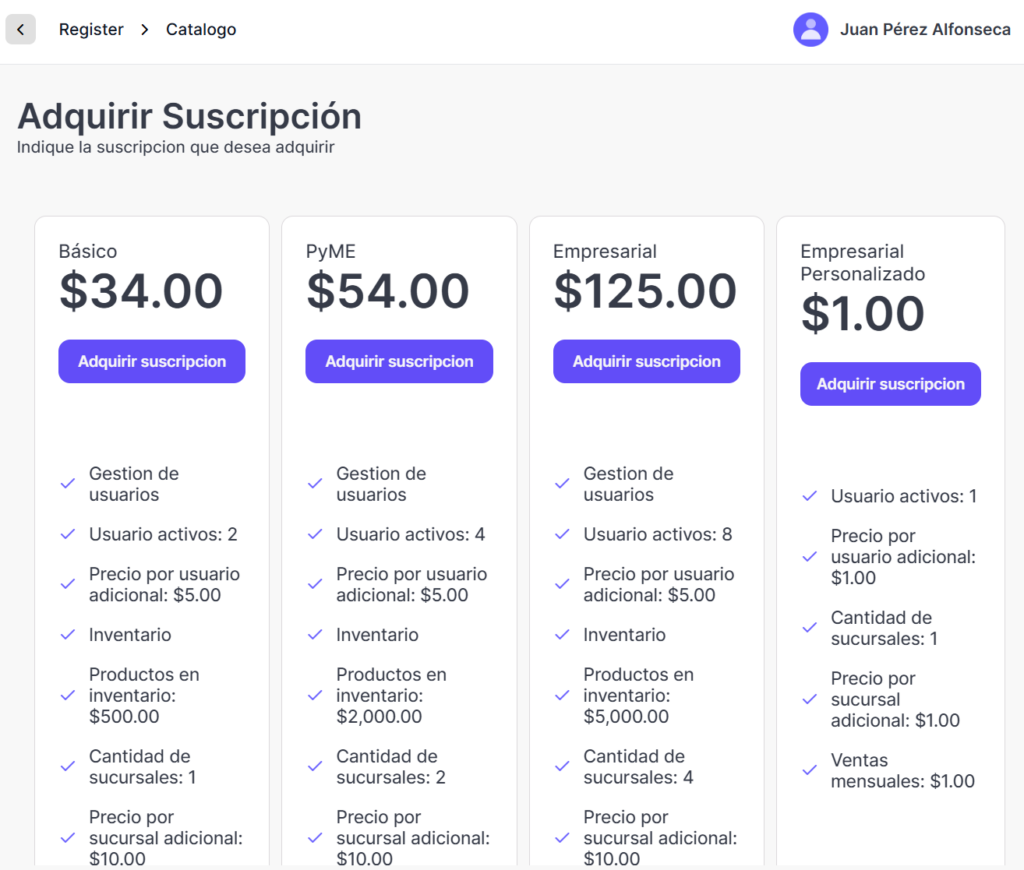Click checkmark beside Básico Gestion de usuarios
Viewport: 1024px width, 870px height.
tap(68, 484)
